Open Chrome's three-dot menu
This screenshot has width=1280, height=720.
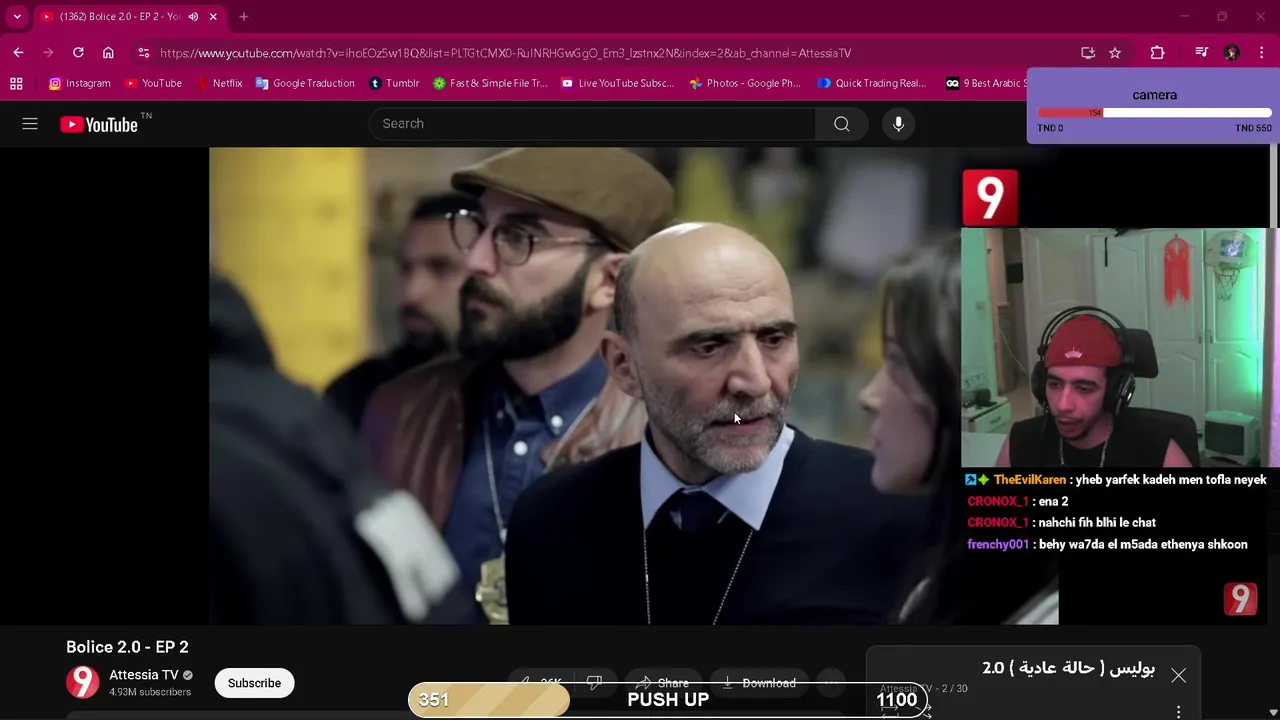1263,53
